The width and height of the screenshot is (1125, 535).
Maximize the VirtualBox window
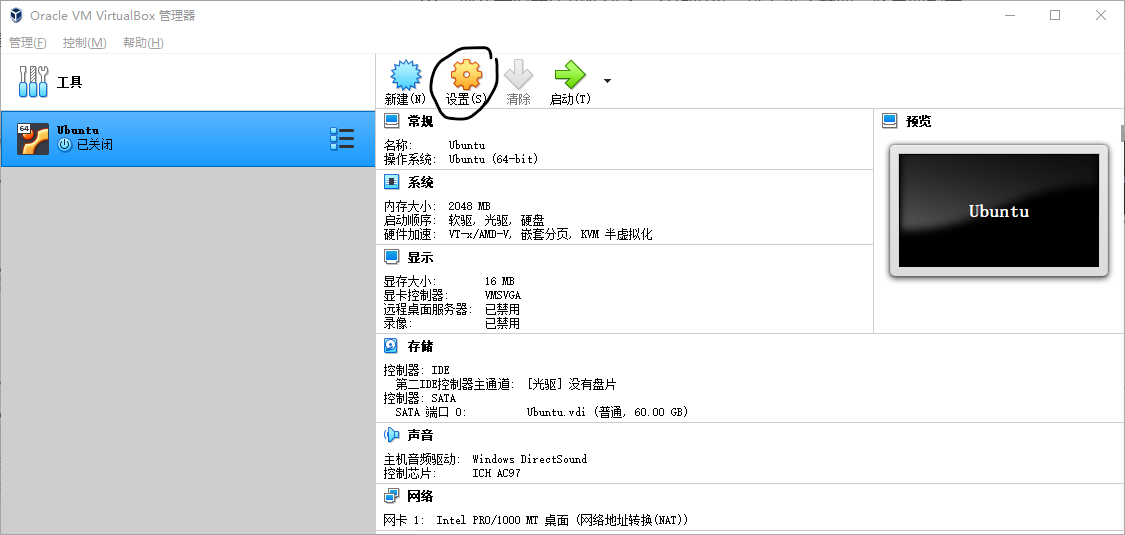[1055, 15]
